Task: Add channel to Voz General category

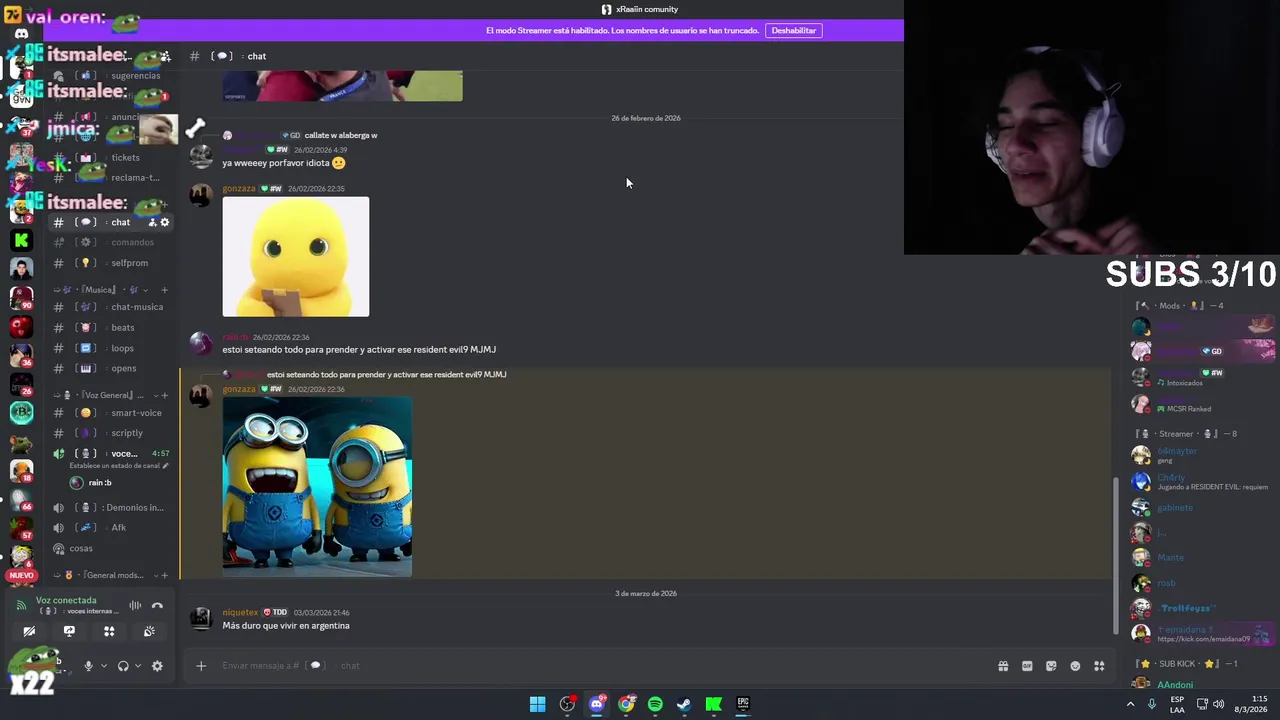Action: coord(165,395)
